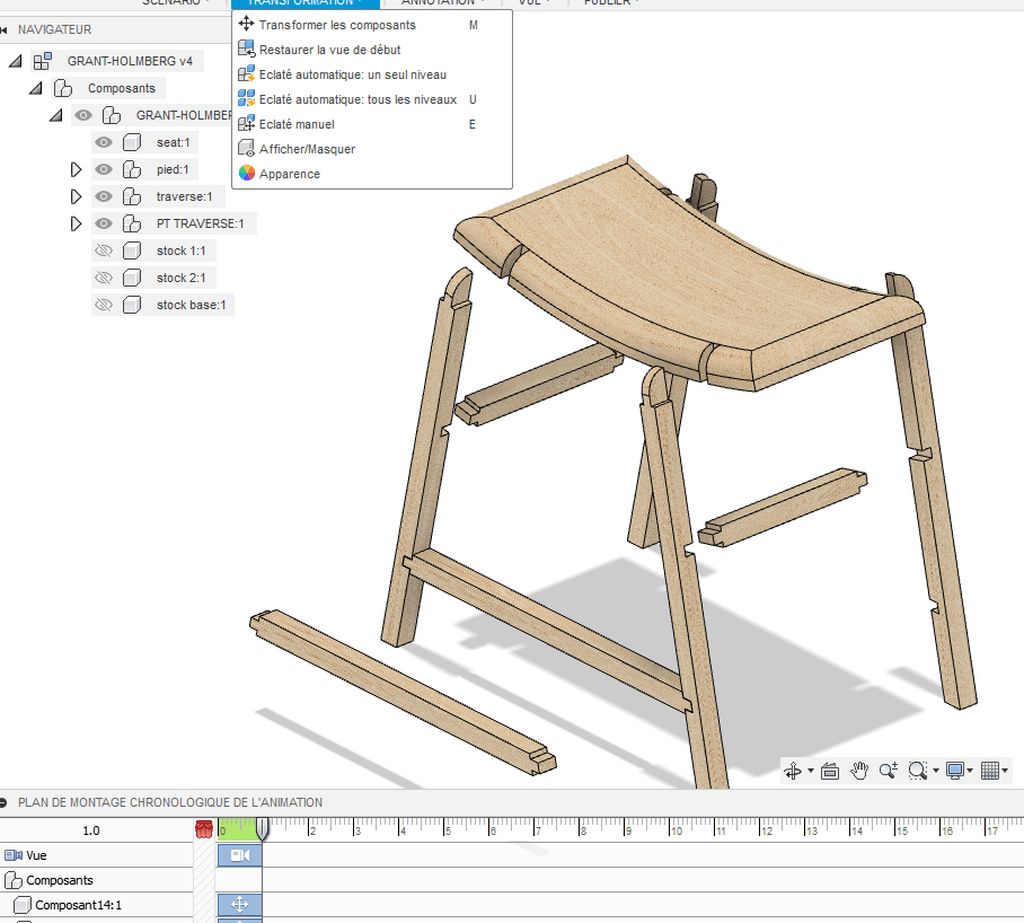The height and width of the screenshot is (923, 1024).
Task: Select the Zoom magnifier tool
Action: point(888,770)
